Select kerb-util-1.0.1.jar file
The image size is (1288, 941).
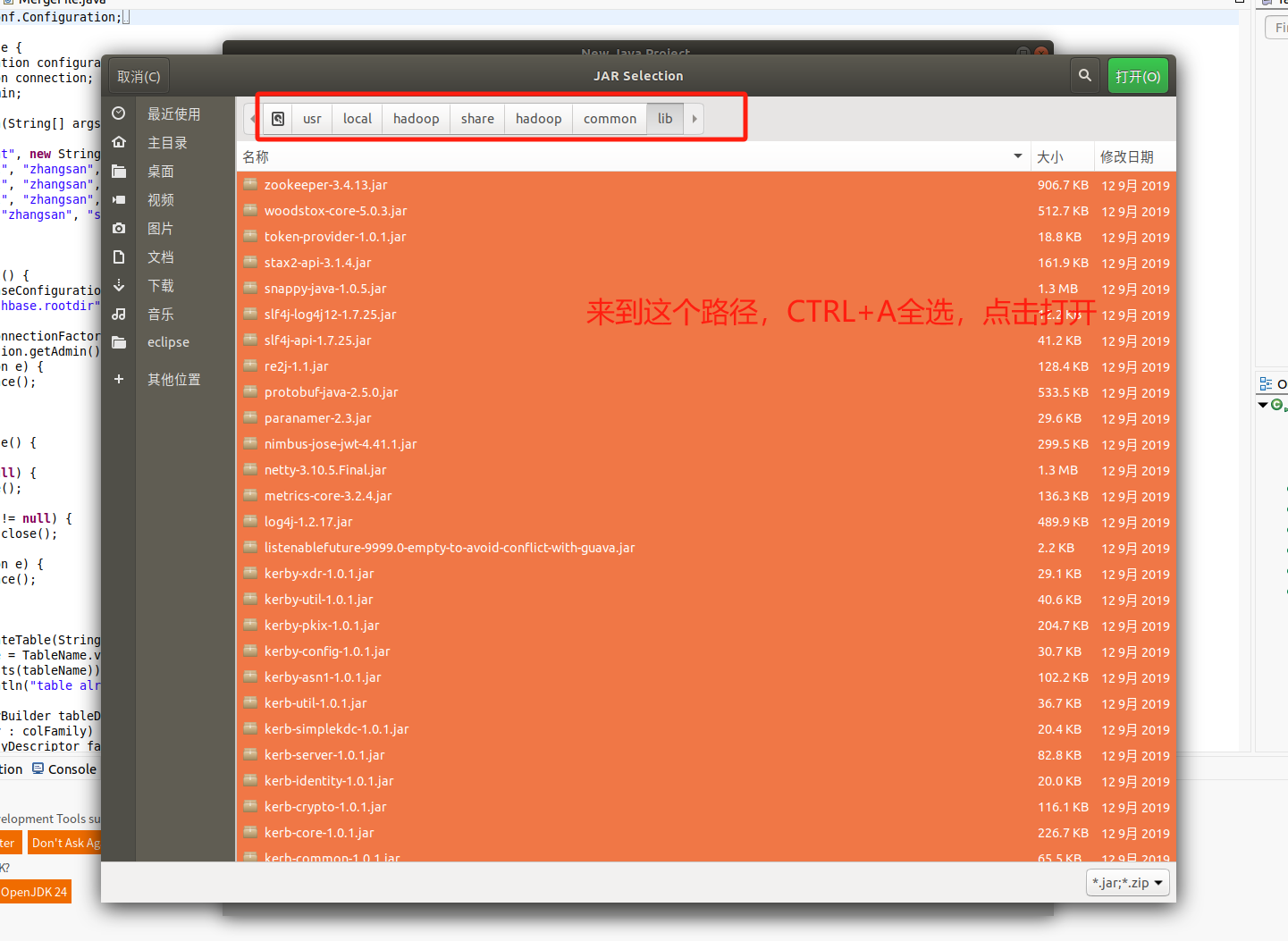pos(706,703)
